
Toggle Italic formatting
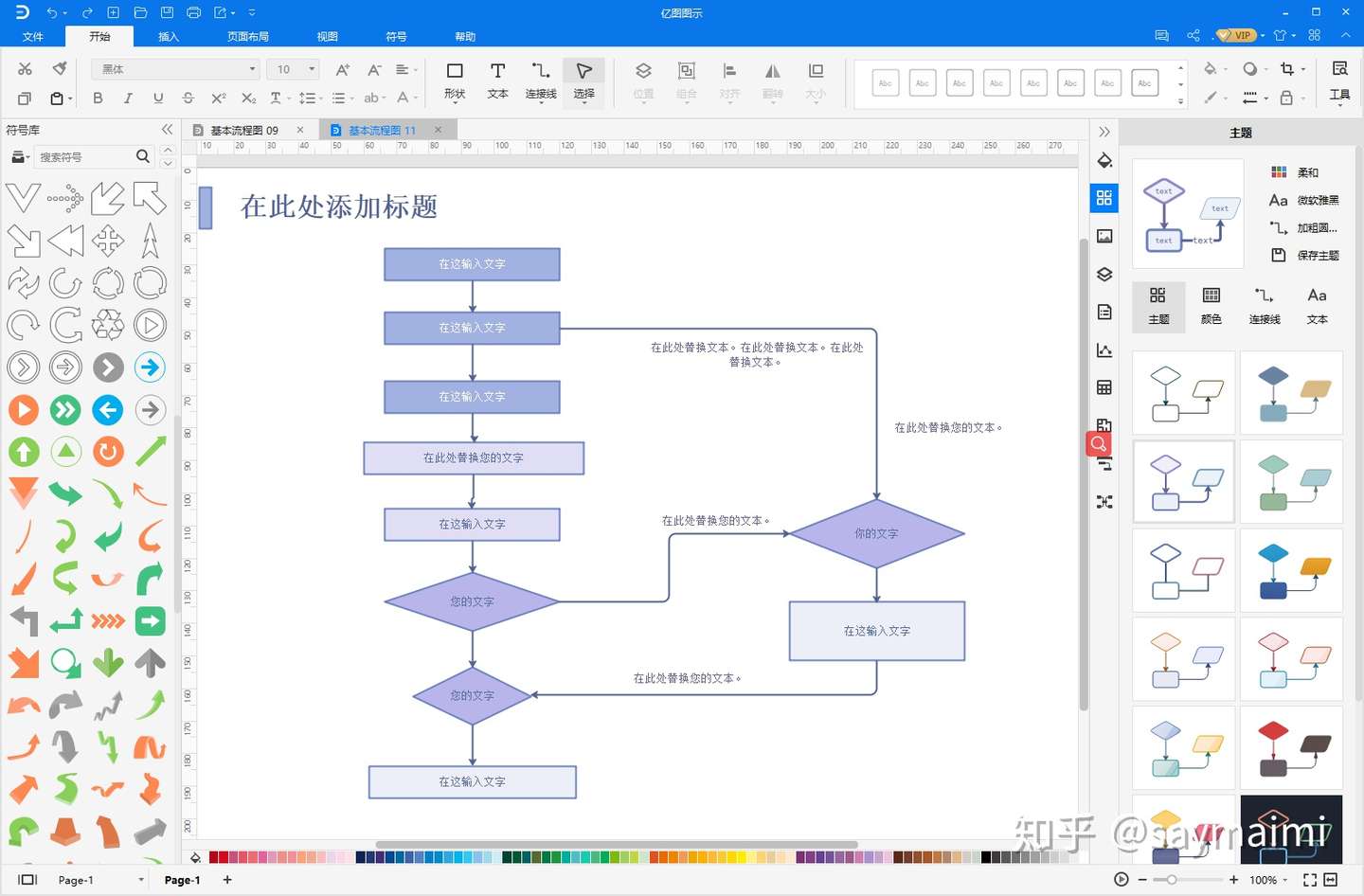[128, 98]
